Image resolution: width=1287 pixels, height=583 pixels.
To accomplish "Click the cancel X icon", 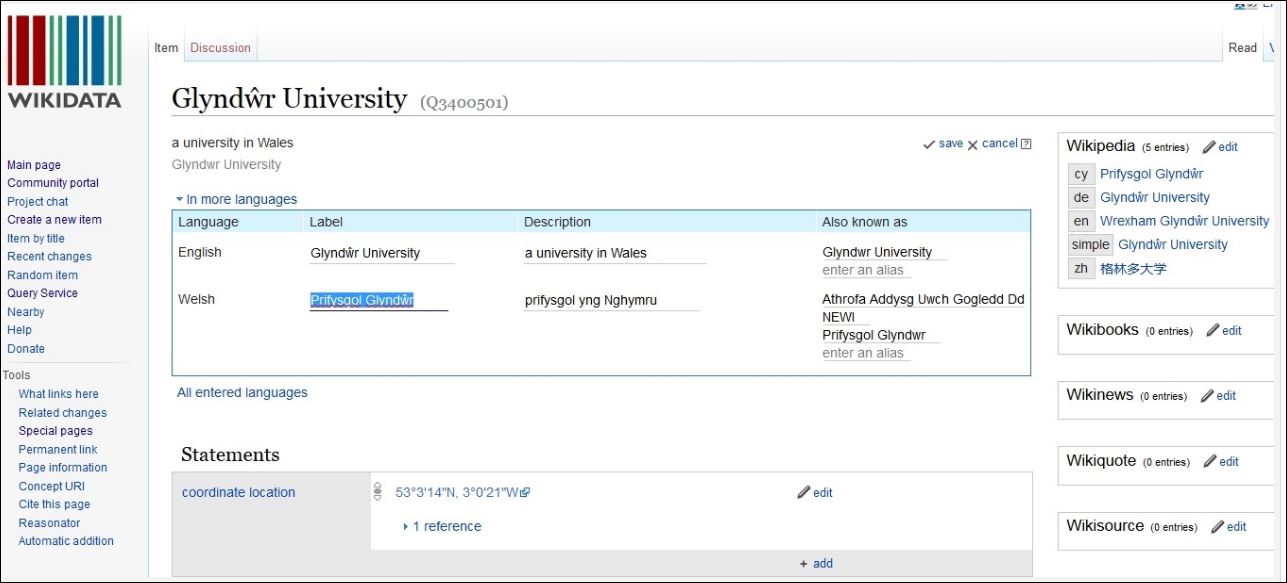I will point(973,145).
